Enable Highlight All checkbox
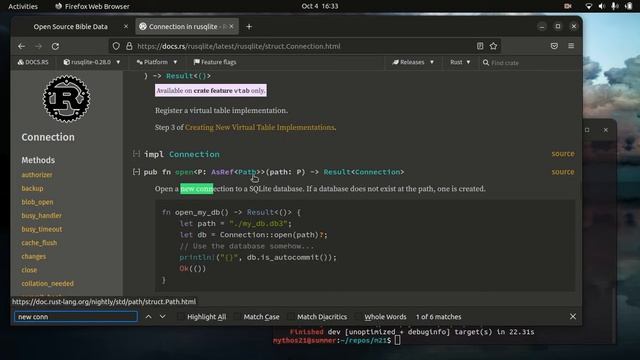Screen dimensions: 640x360 (180, 317)
